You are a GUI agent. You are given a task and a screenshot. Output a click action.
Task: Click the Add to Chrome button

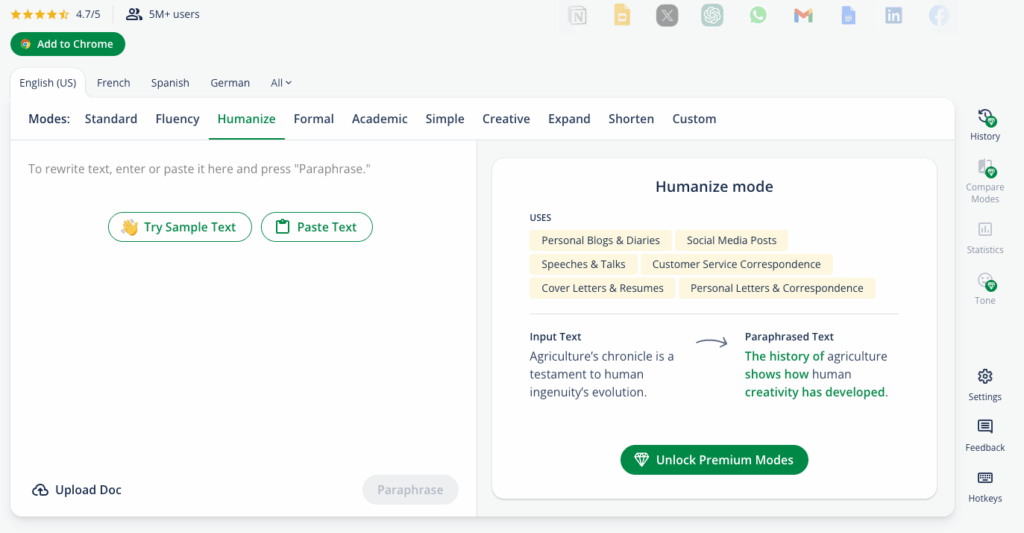68,44
